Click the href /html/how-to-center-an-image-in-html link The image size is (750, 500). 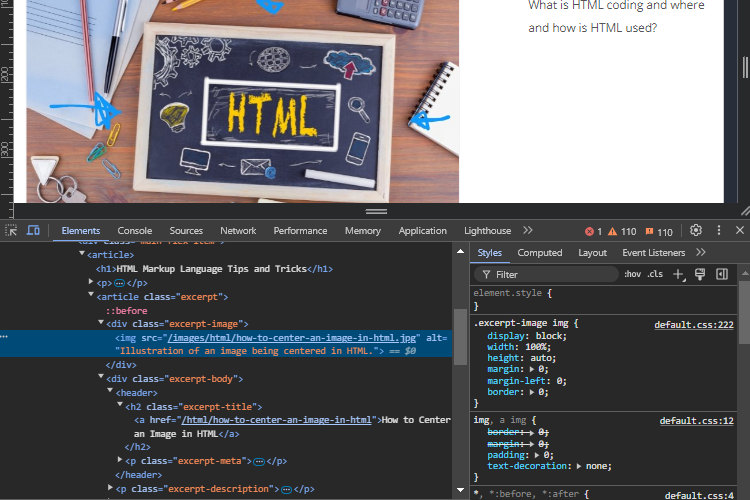click(276, 420)
